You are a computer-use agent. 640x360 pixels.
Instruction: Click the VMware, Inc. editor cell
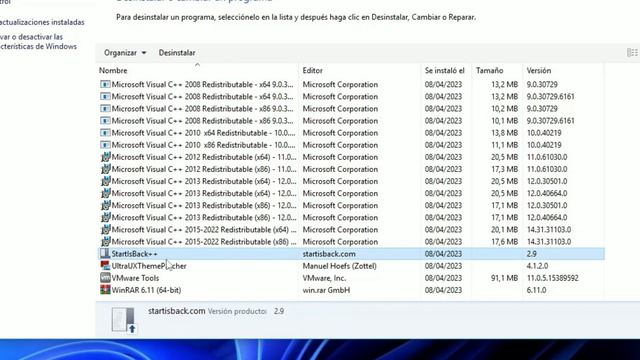(324, 278)
